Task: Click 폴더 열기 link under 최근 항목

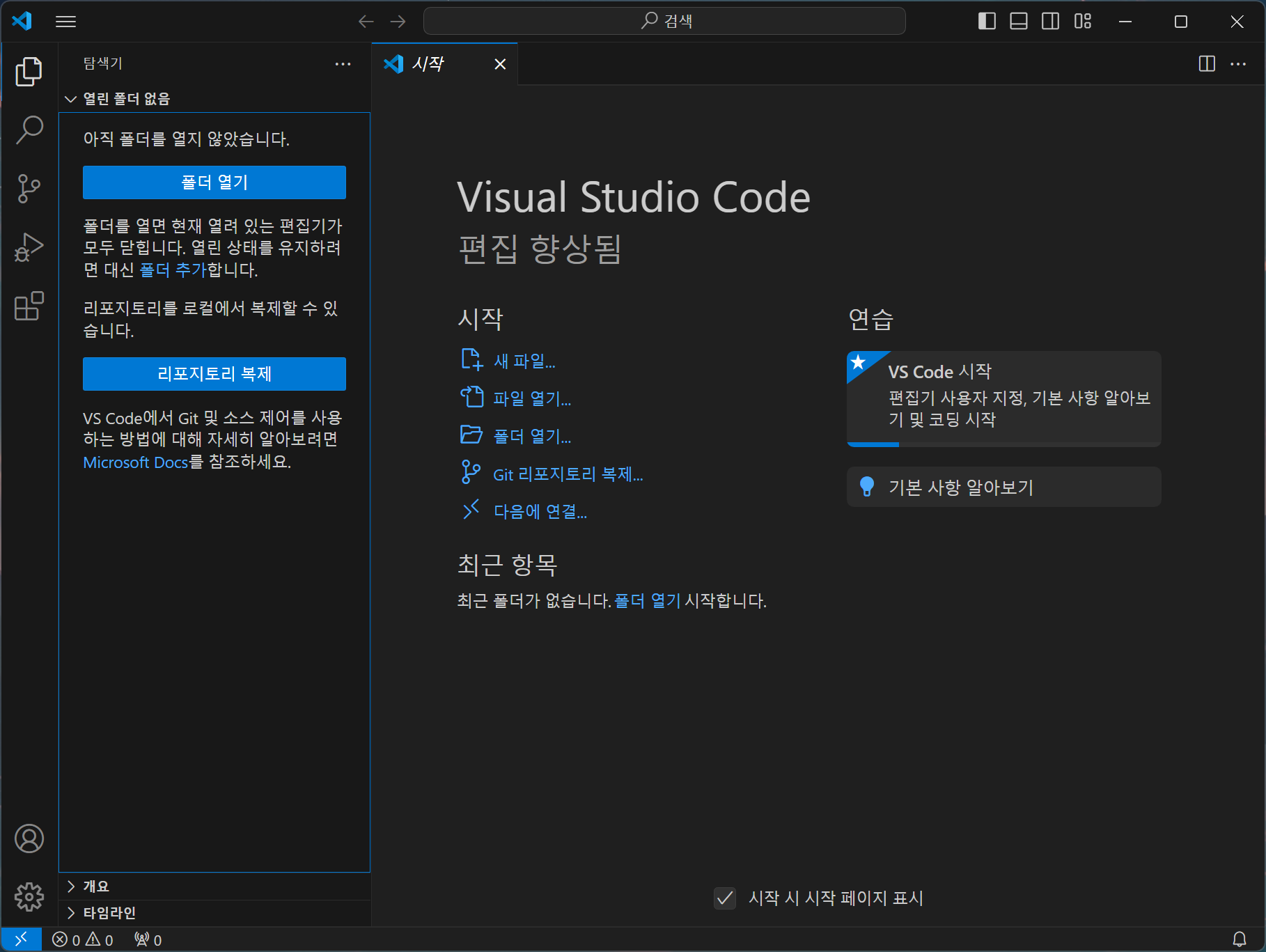Action: [x=648, y=601]
